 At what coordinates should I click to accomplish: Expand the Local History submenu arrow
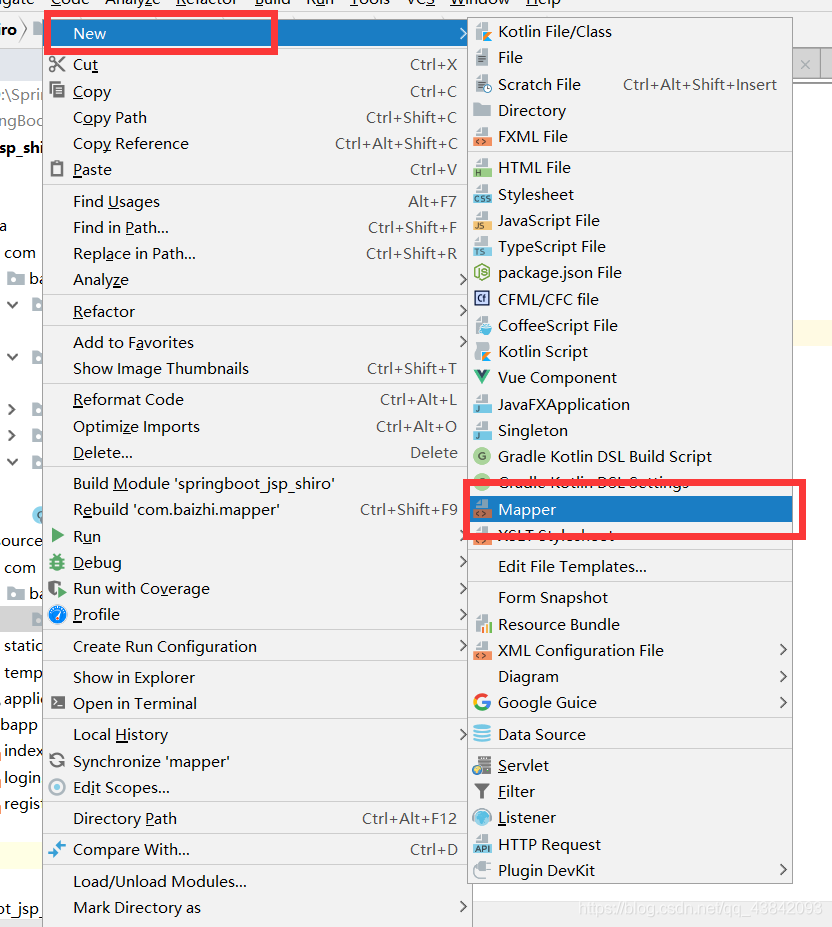click(x=462, y=734)
